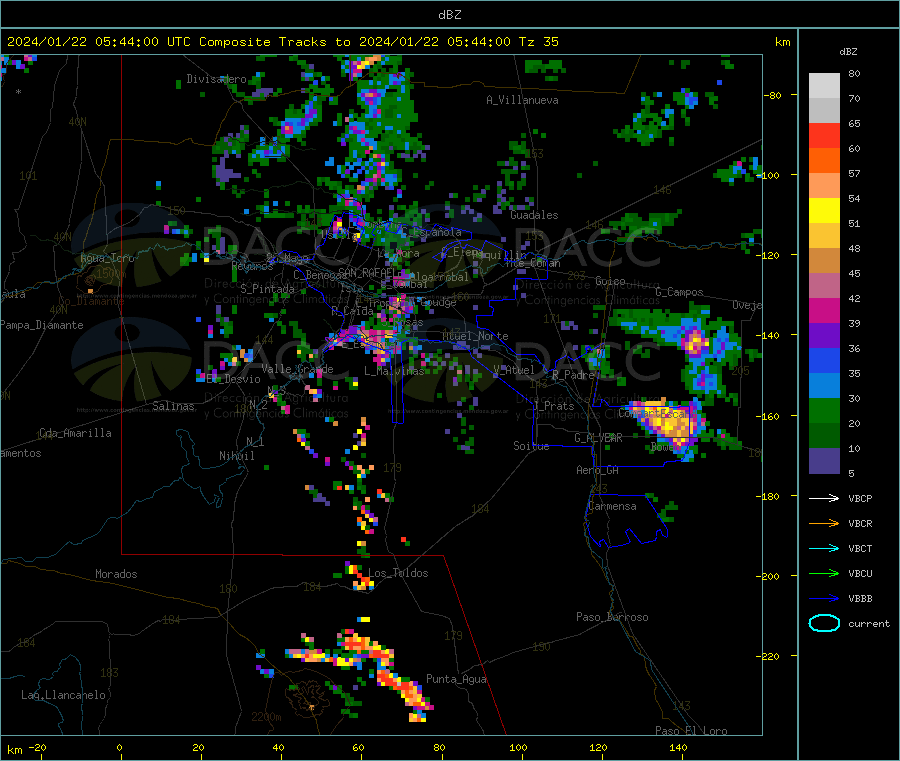The width and height of the screenshot is (900, 761).
Task: Click the green VBCU arrow legend icon
Action: (824, 573)
